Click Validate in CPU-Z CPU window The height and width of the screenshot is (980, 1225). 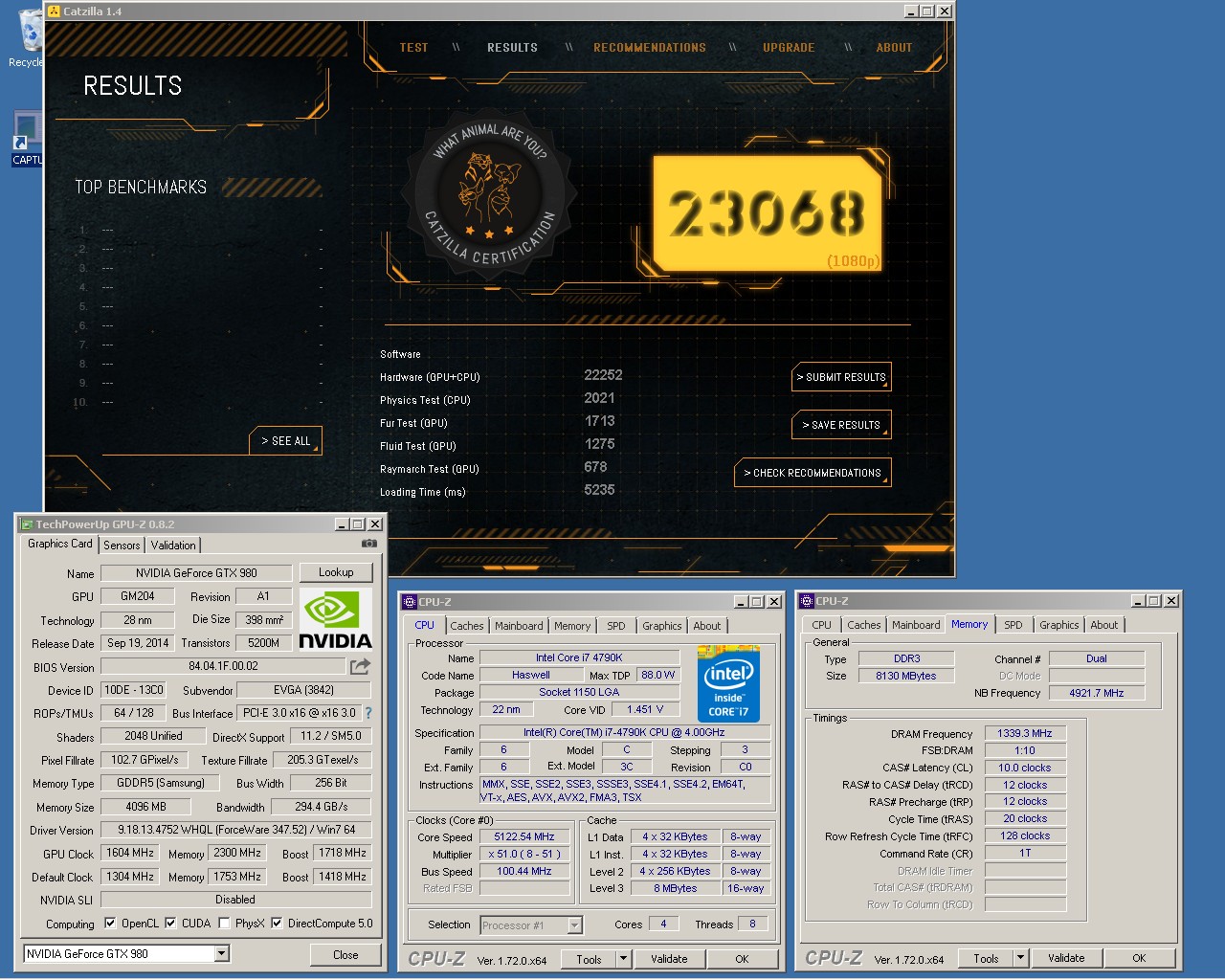click(x=669, y=959)
